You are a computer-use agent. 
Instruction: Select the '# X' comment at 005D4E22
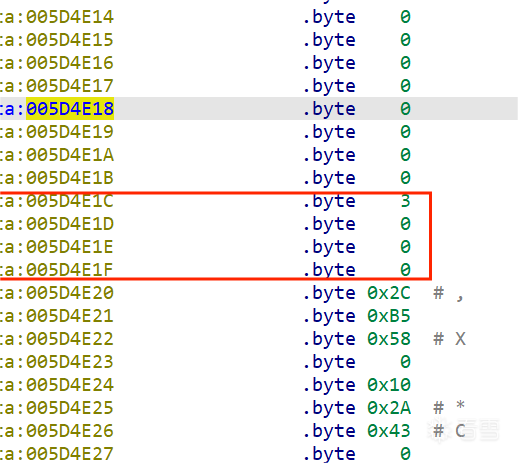coord(449,339)
